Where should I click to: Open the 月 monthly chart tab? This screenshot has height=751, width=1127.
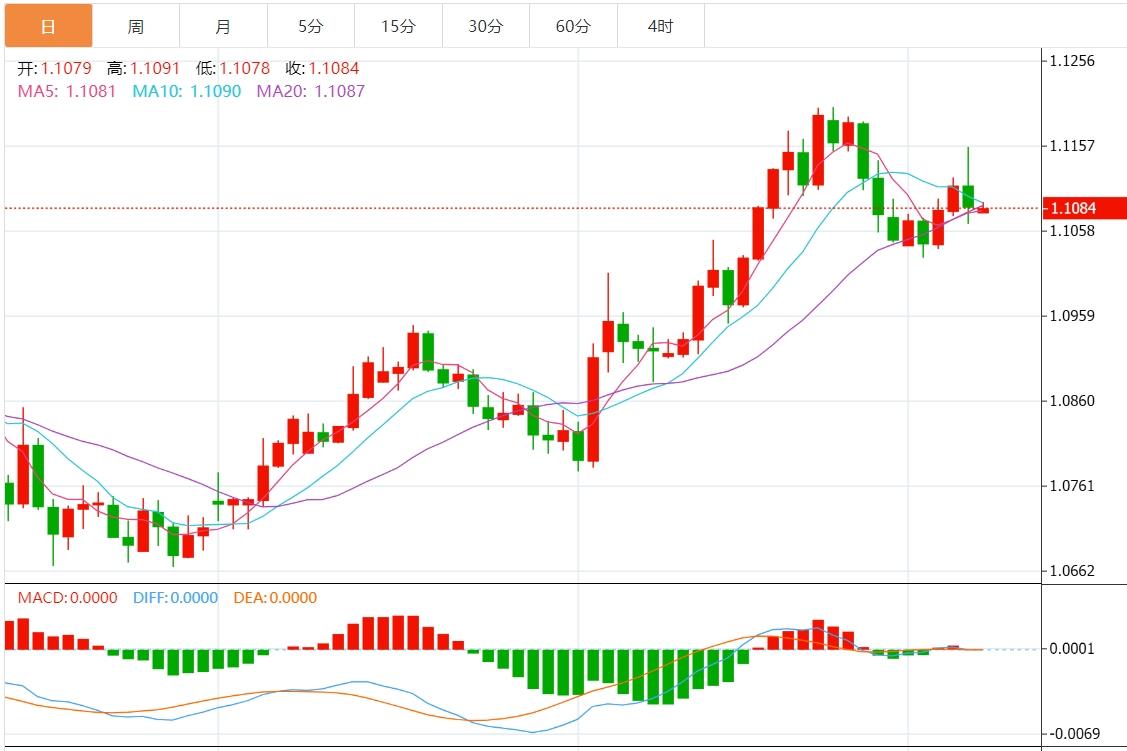coord(223,26)
